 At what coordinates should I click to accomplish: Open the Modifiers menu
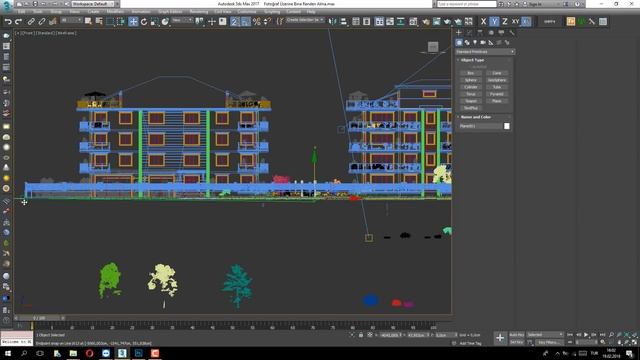115,11
